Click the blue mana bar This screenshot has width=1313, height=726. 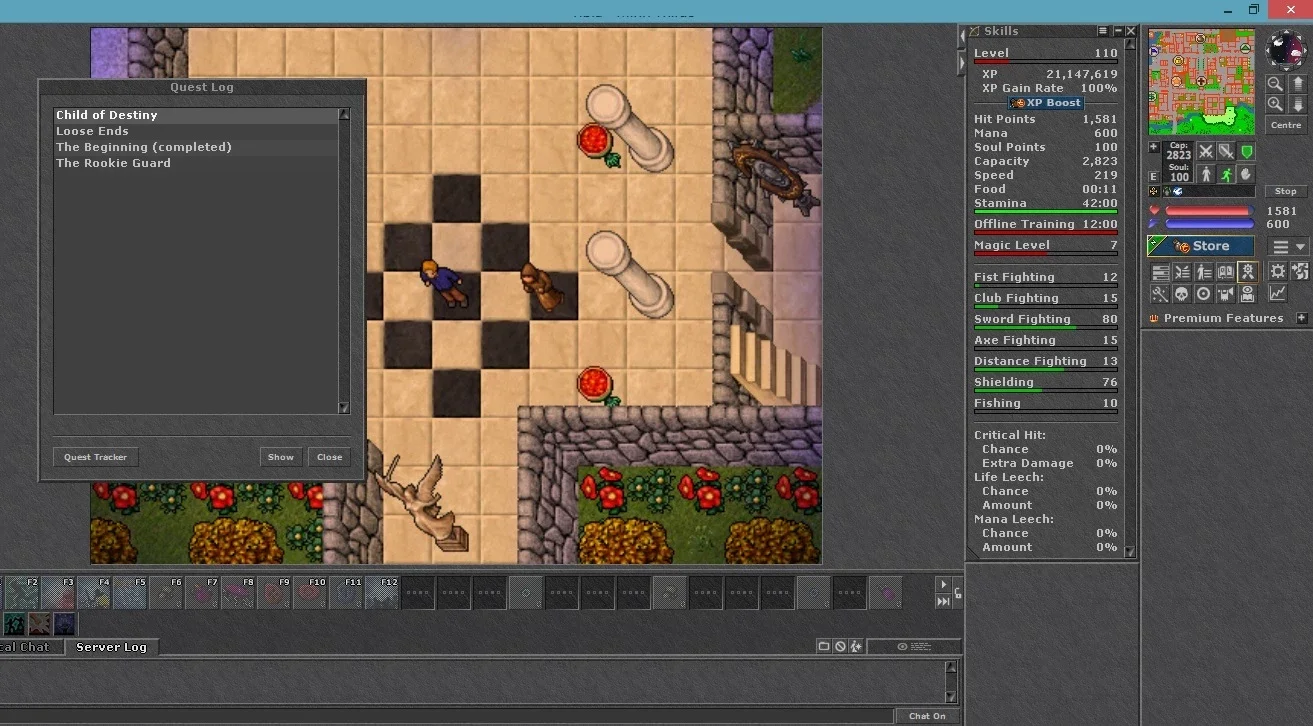(x=1208, y=224)
